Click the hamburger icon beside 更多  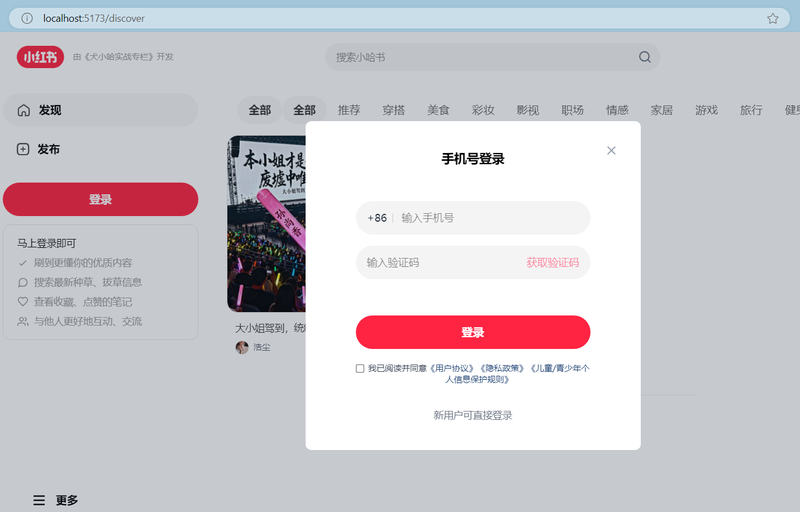pyautogui.click(x=39, y=500)
